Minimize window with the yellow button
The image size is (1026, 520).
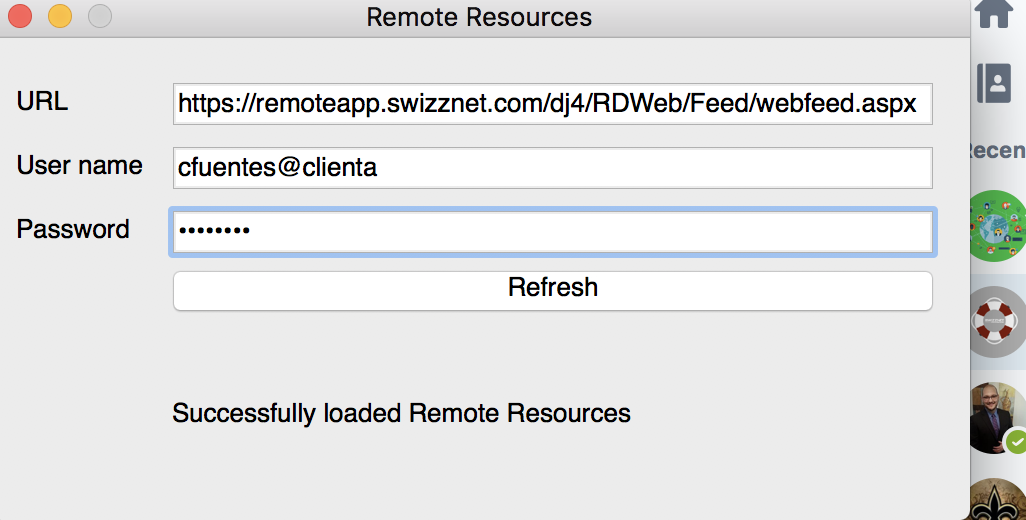pos(60,16)
